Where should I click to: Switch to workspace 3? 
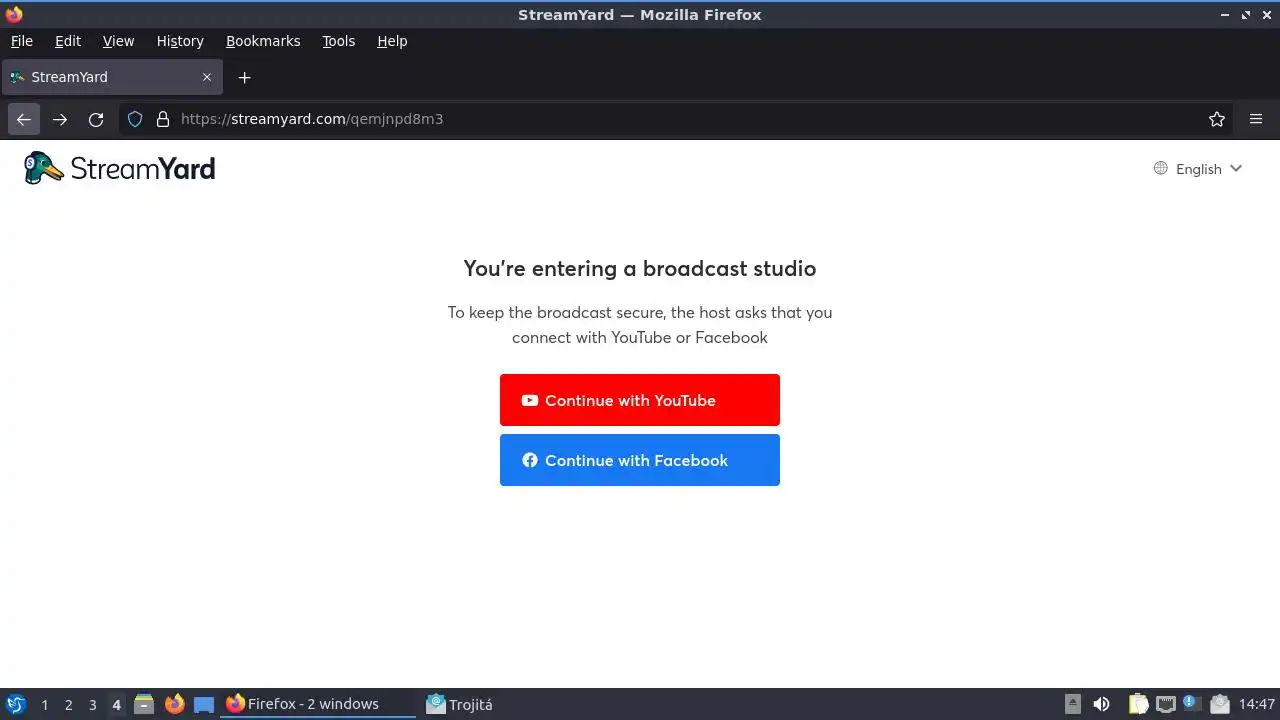click(x=92, y=705)
